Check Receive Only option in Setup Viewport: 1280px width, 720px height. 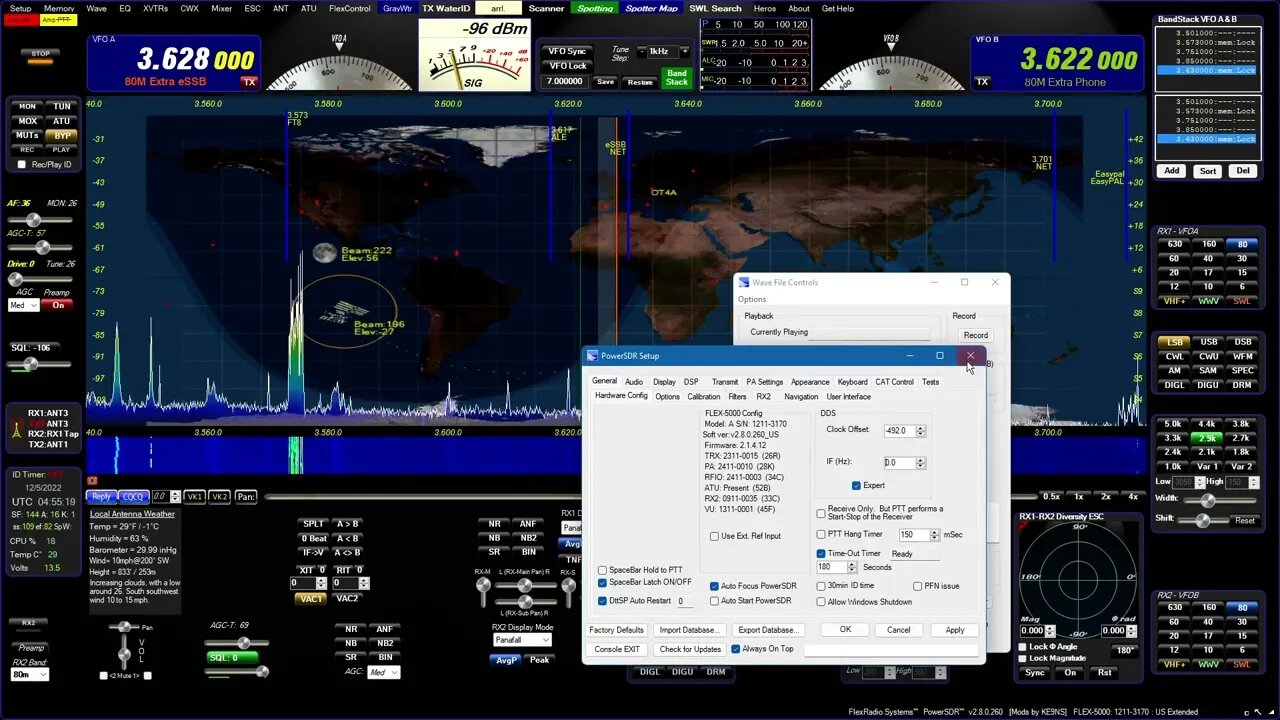821,513
